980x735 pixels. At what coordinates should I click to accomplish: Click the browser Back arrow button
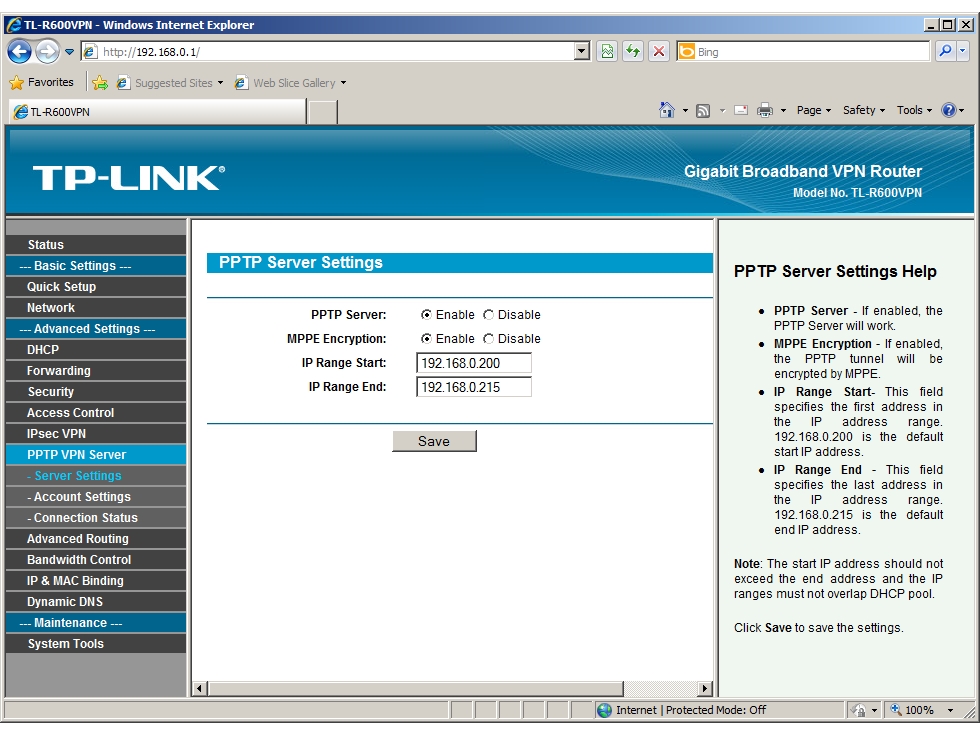[19, 51]
